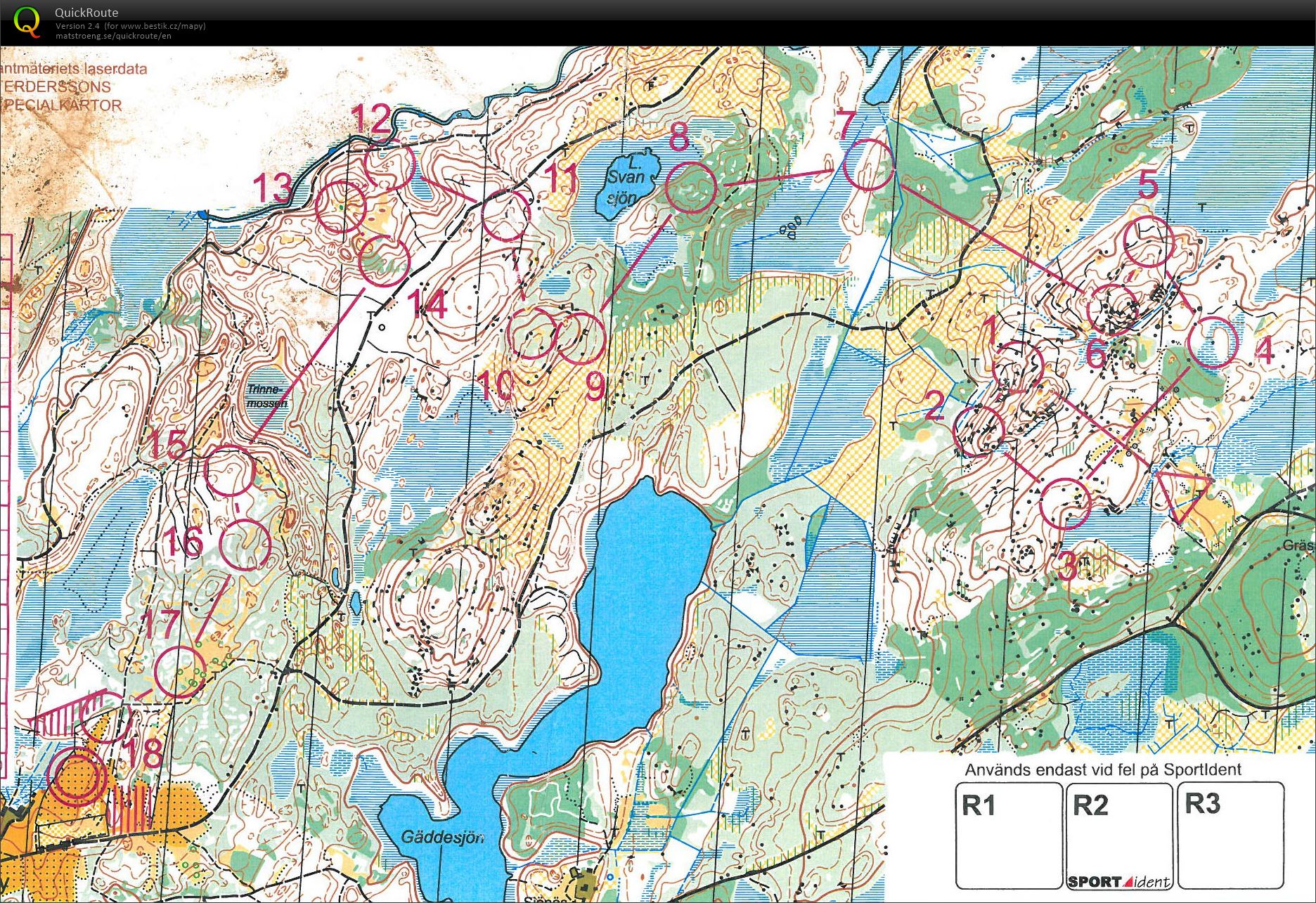Click control number 9 label
This screenshot has height=903, width=1316.
point(595,386)
